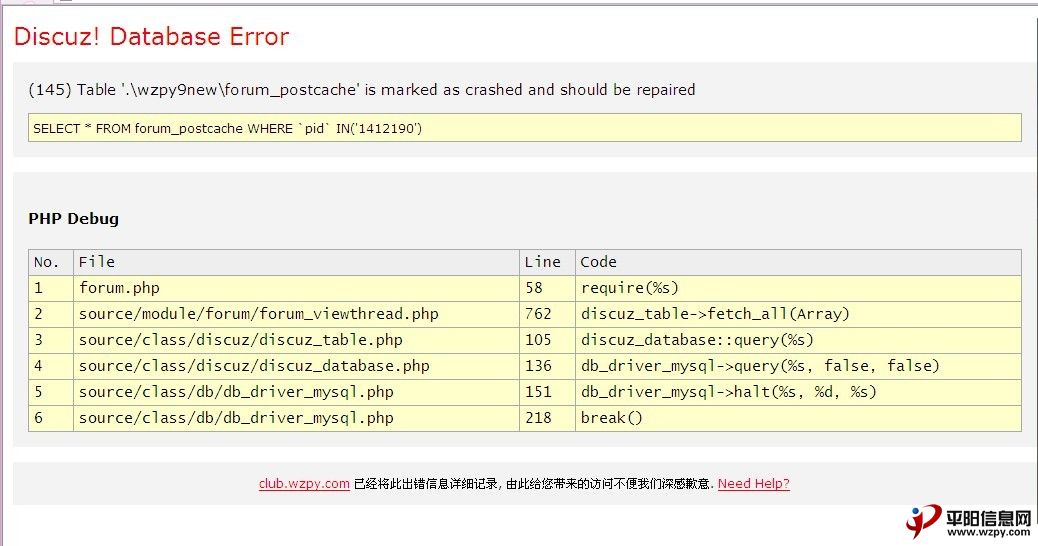This screenshot has width=1038, height=546.
Task: Select the discuz_database.php file path cell
Action: [296, 366]
